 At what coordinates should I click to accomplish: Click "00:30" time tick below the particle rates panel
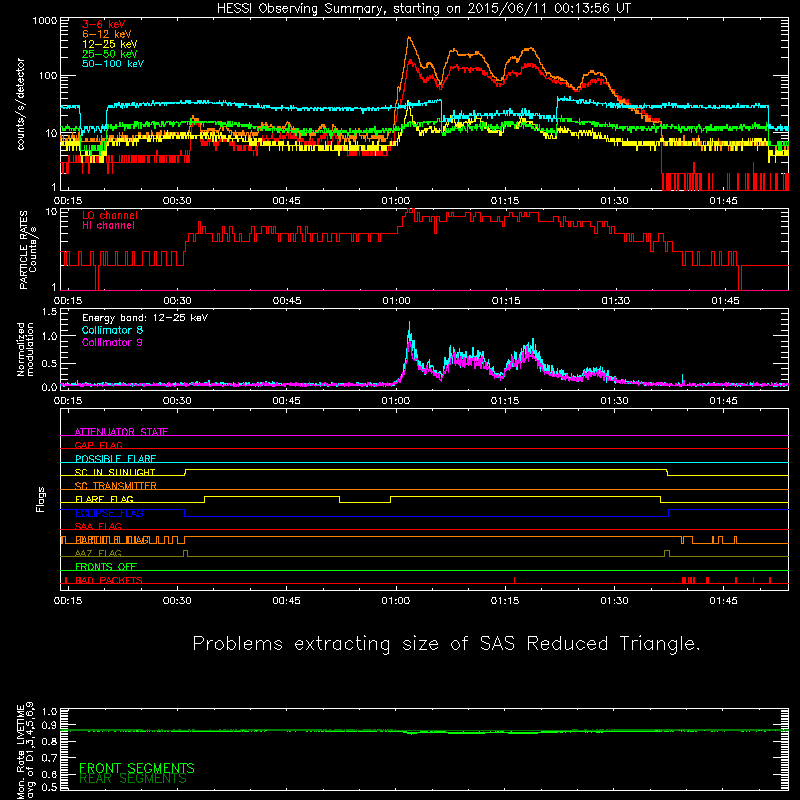coord(178,301)
